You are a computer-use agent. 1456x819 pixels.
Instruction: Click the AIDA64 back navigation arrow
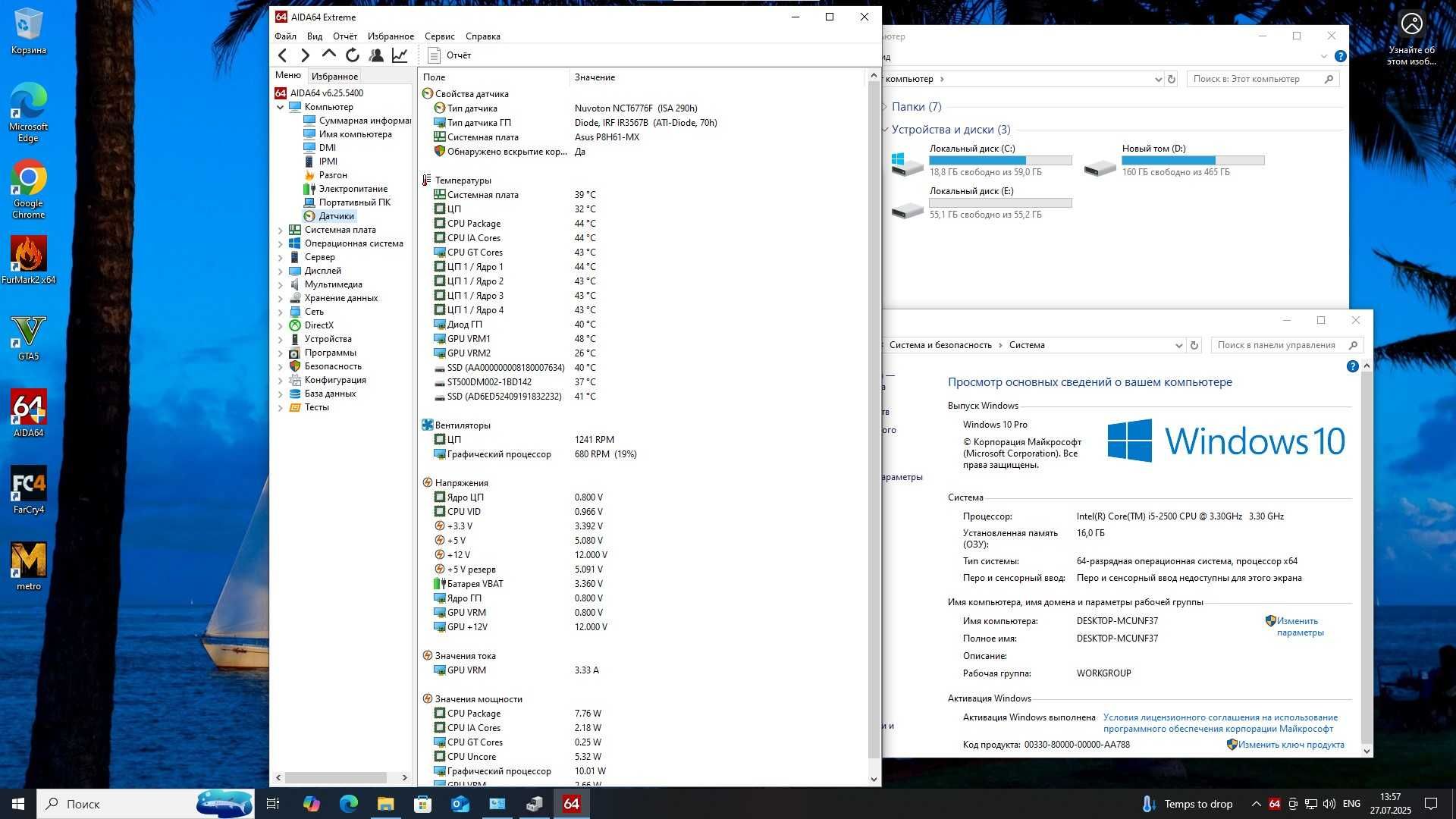(283, 55)
